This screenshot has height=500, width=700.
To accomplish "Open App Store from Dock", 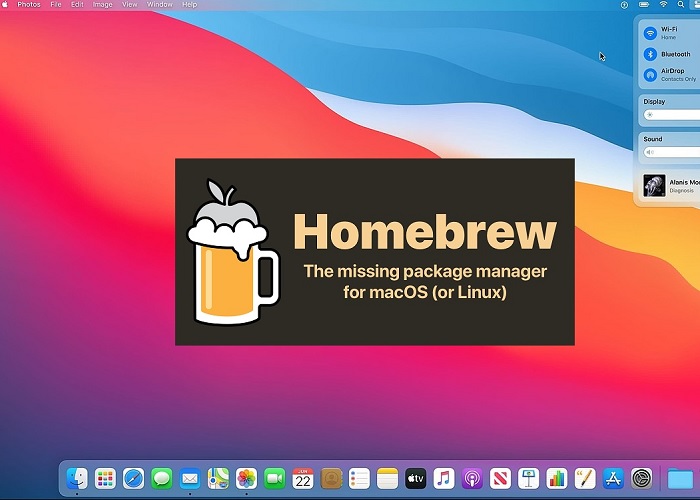I will tap(613, 479).
